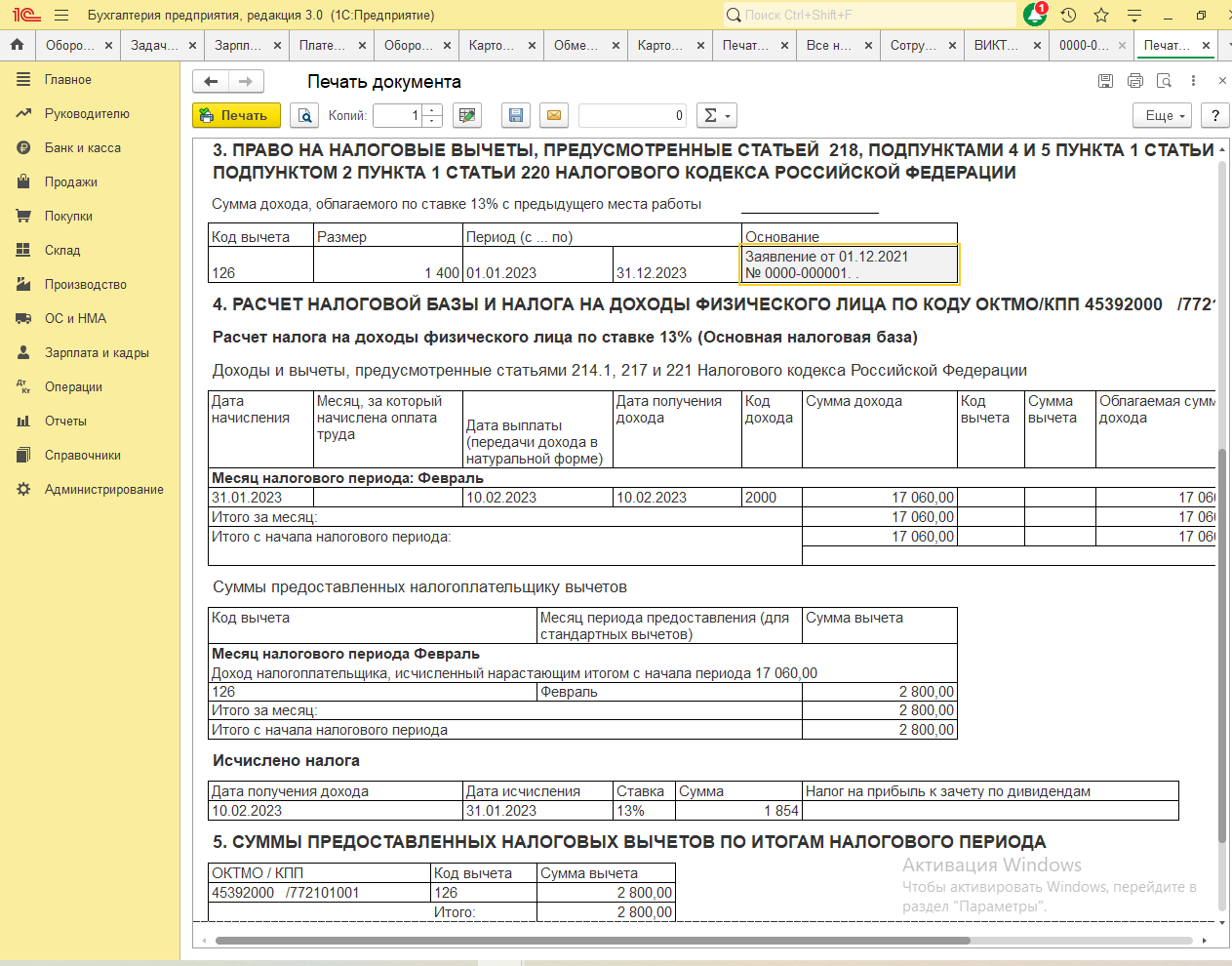Viewport: 1232px width, 966px height.
Task: Open the history clock icon
Action: [1069, 15]
